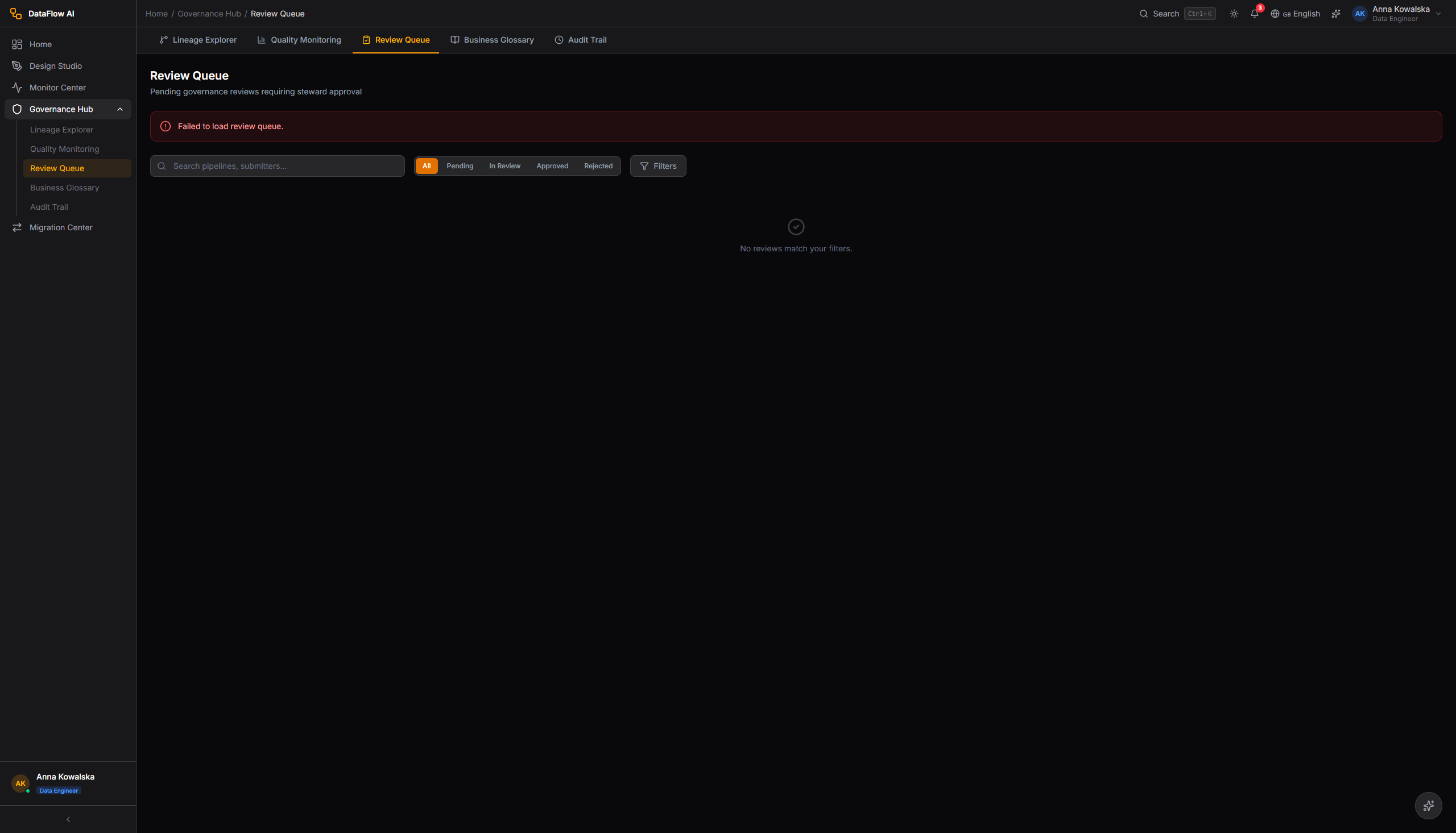Screen dimensions: 1456x833
Task: Focus the Search pipelines, submitters field
Action: pyautogui.click(x=277, y=166)
